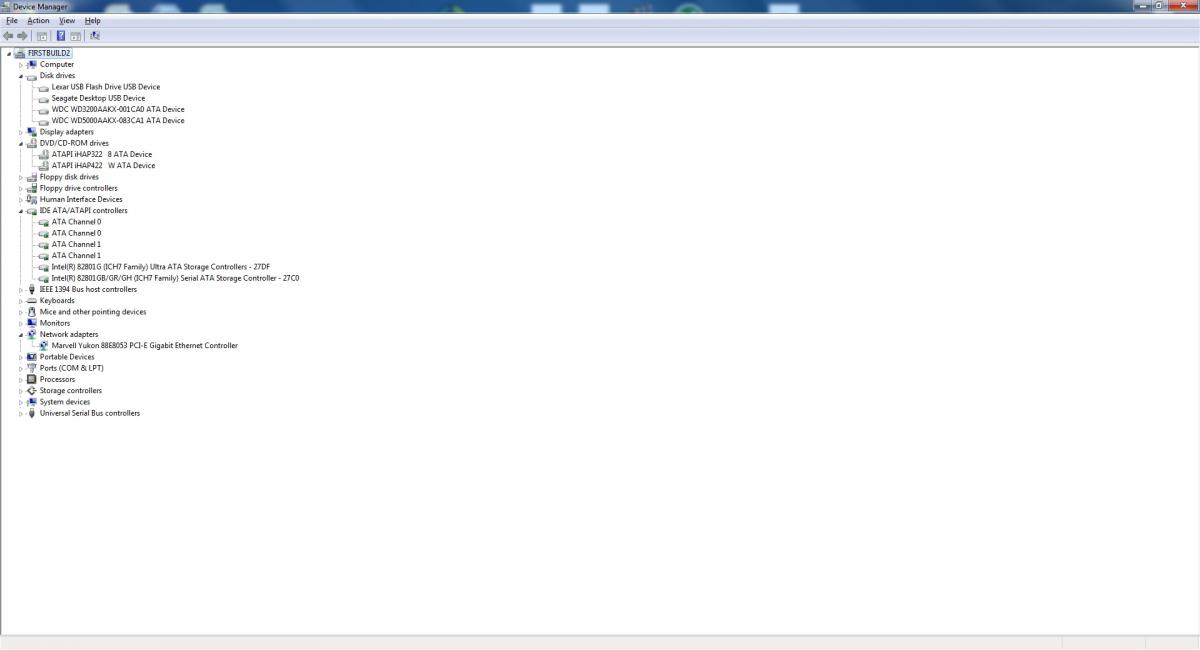The width and height of the screenshot is (1200, 650).
Task: Select ATAPI iHAP322 DVD drive entry
Action: click(101, 155)
